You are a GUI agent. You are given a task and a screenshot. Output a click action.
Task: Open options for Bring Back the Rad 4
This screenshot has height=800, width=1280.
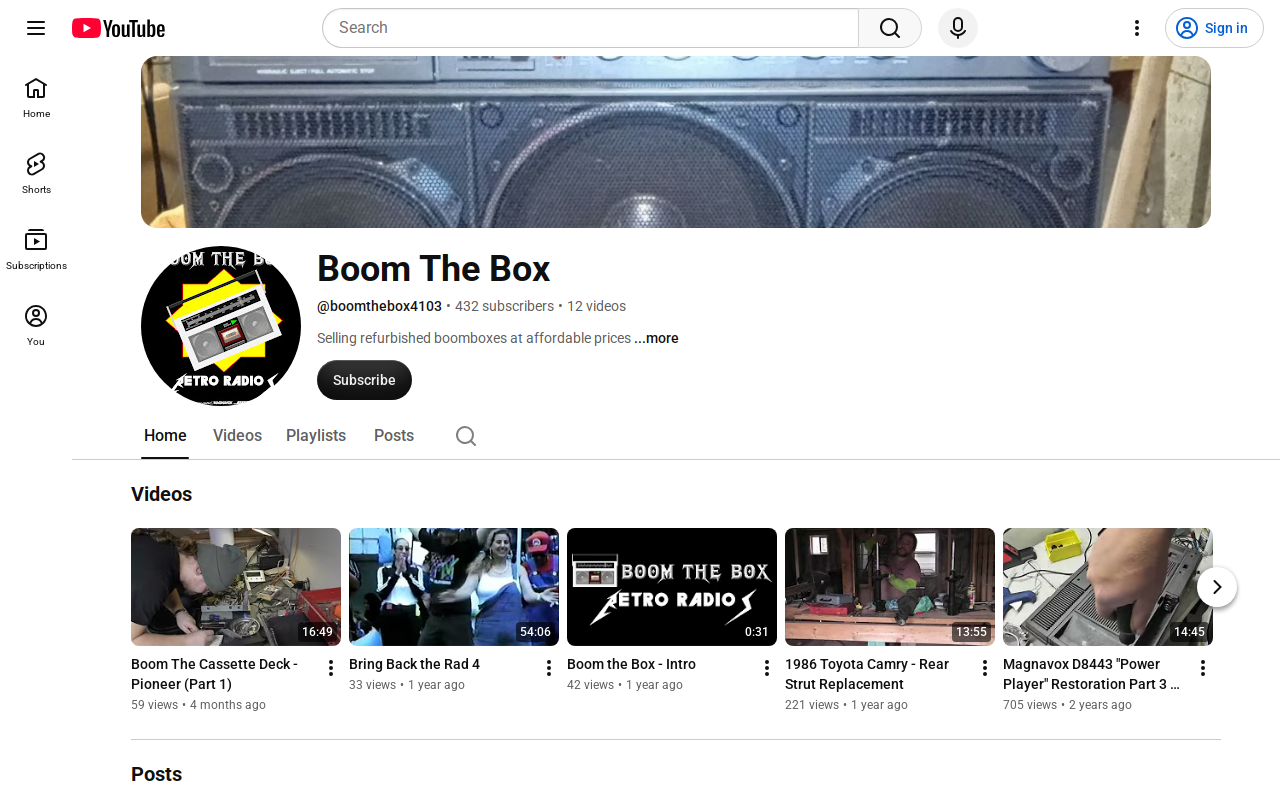[x=549, y=668]
